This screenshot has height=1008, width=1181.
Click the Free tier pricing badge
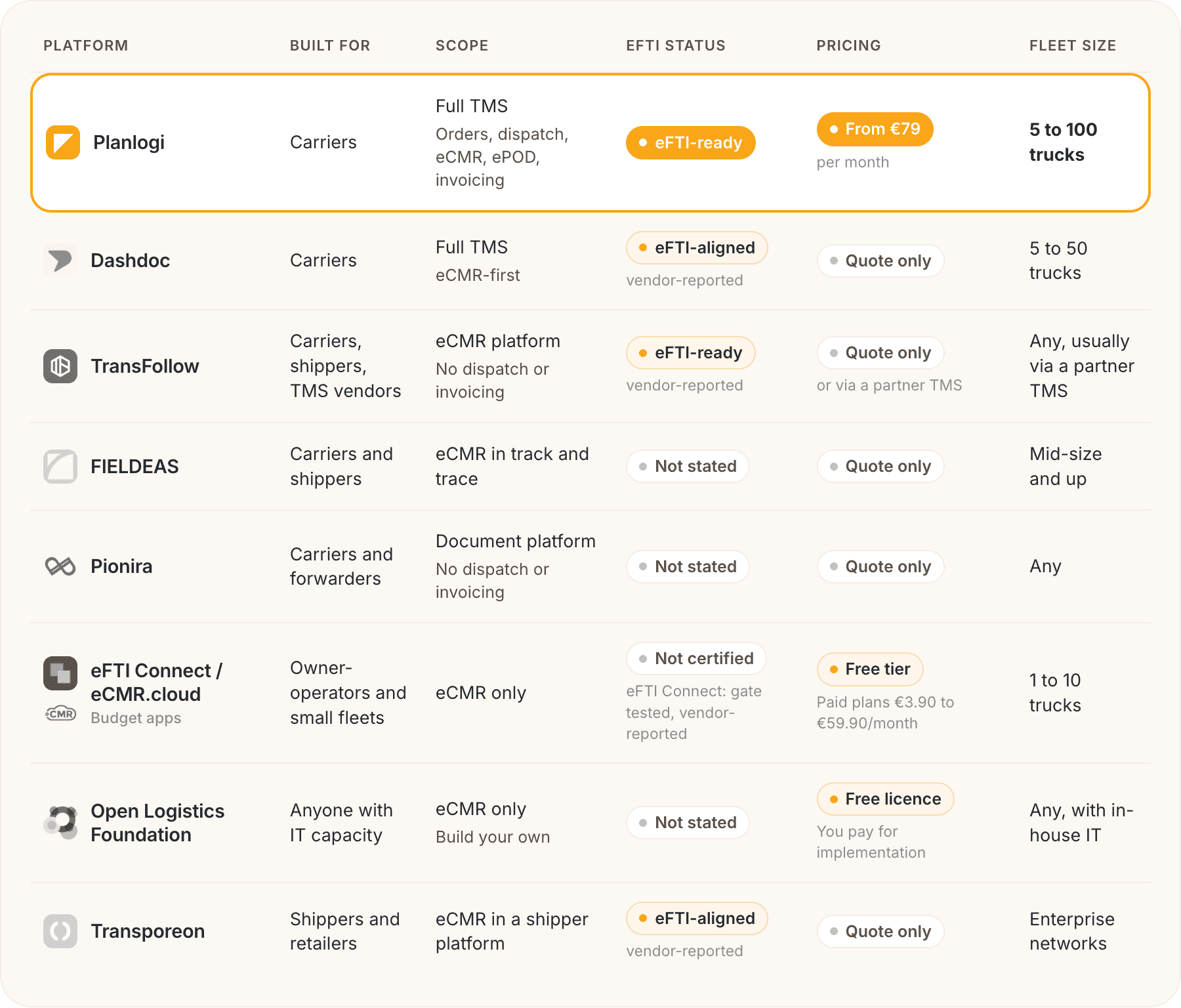click(x=869, y=669)
